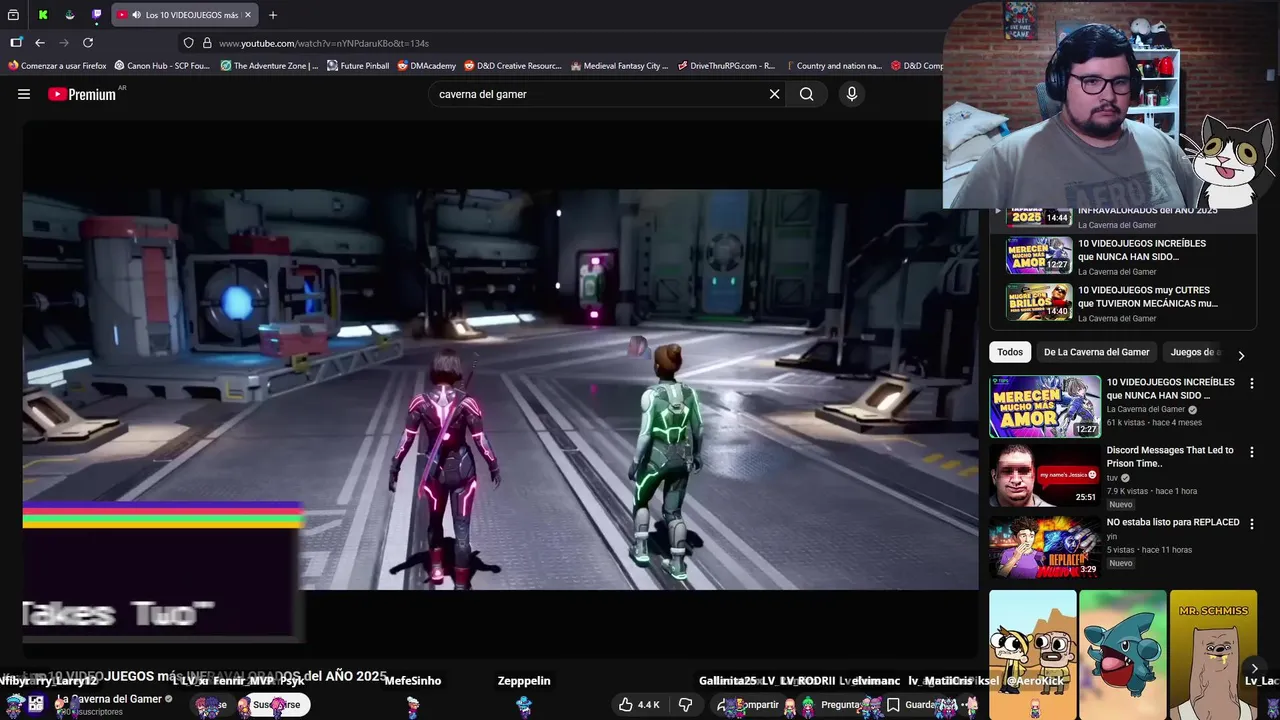Run YouTube search with magnifier button

tap(807, 94)
